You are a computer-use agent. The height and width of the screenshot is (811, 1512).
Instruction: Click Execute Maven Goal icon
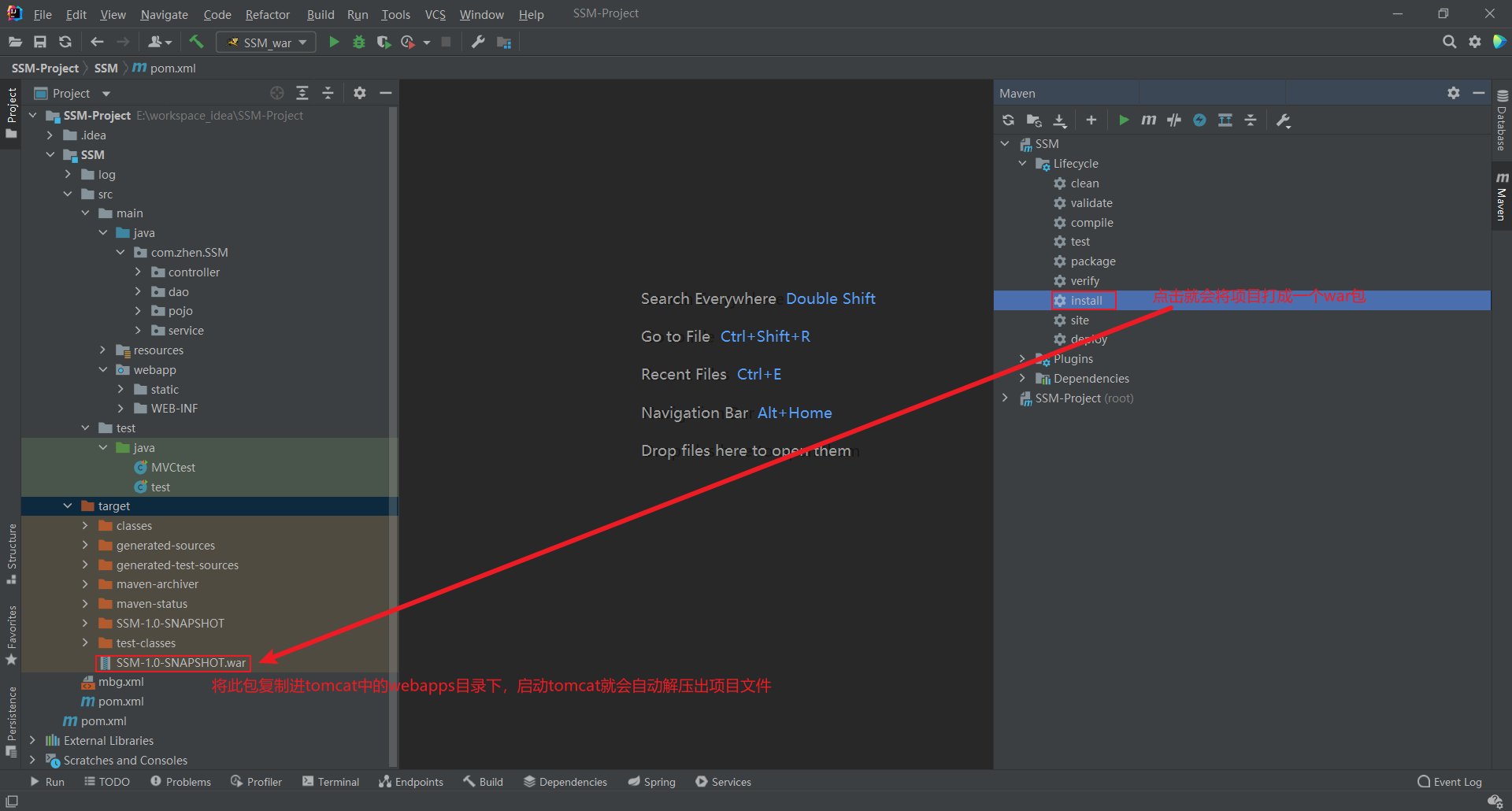(1149, 120)
